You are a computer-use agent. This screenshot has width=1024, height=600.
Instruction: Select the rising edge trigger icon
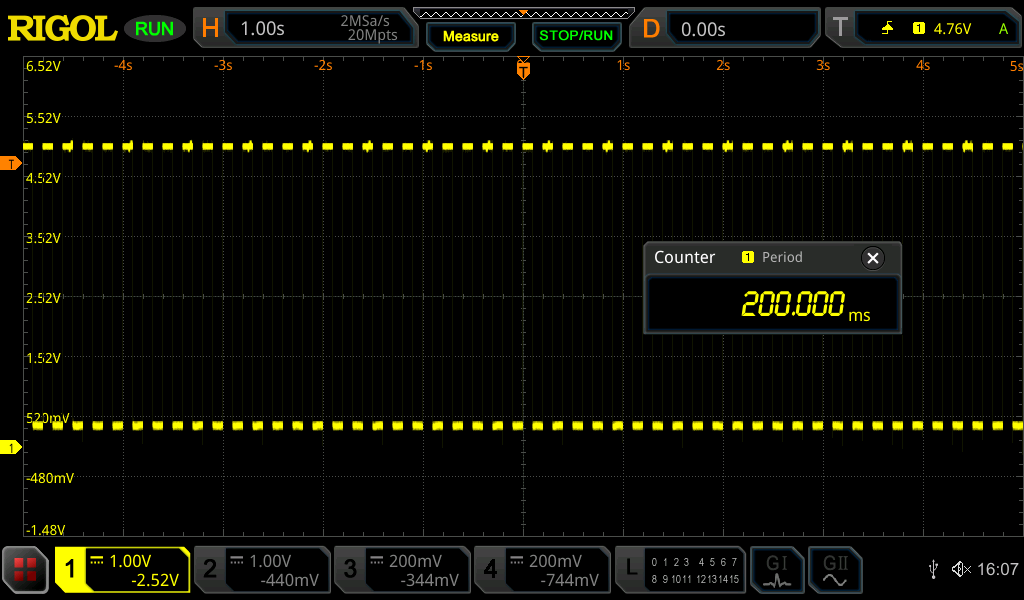[x=887, y=28]
